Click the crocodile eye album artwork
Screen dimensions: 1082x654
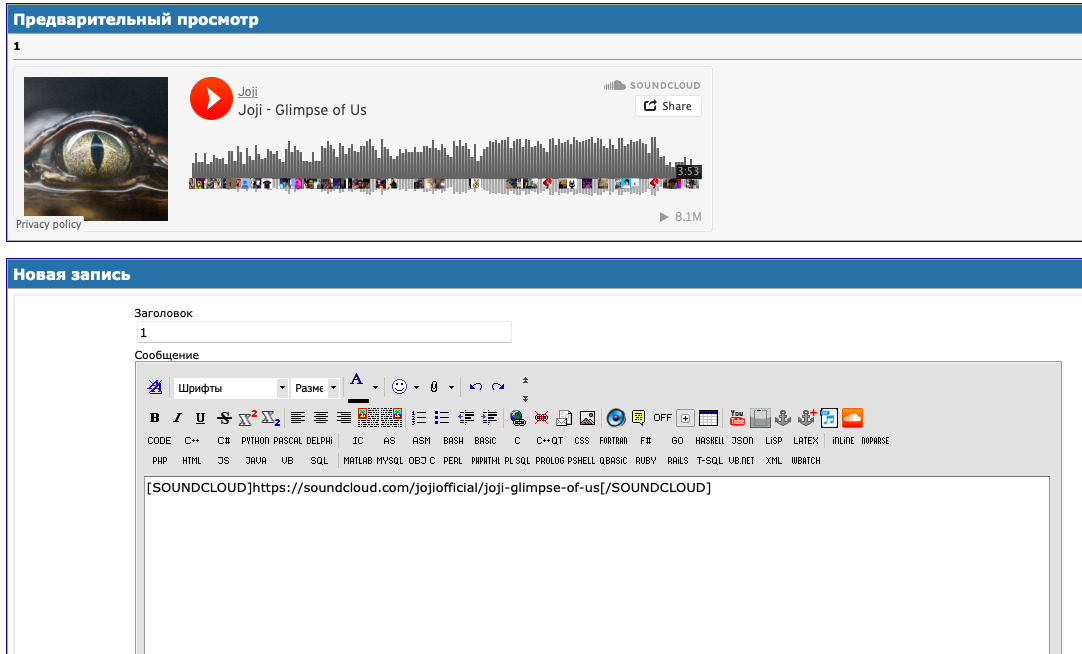click(96, 148)
